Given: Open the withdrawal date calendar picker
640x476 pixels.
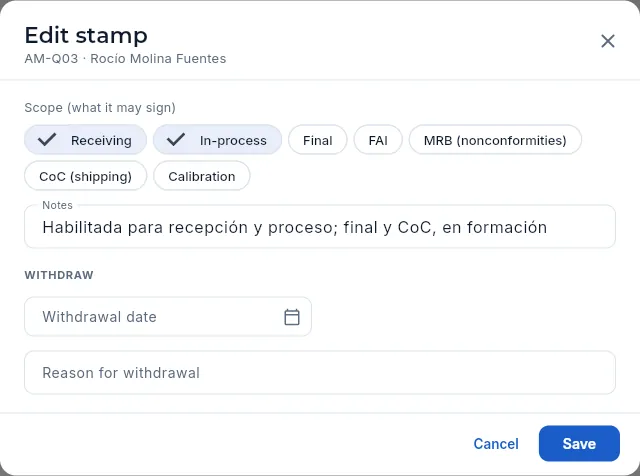Looking at the screenshot, I should click(292, 317).
